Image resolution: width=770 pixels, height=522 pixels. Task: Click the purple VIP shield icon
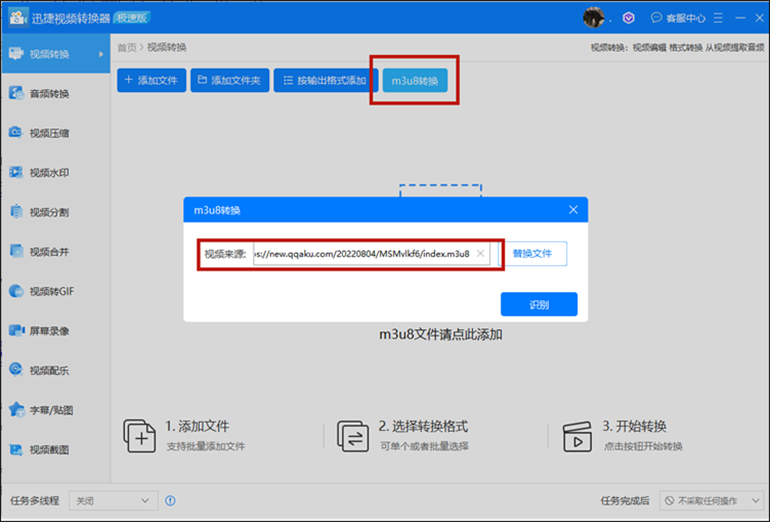(629, 18)
